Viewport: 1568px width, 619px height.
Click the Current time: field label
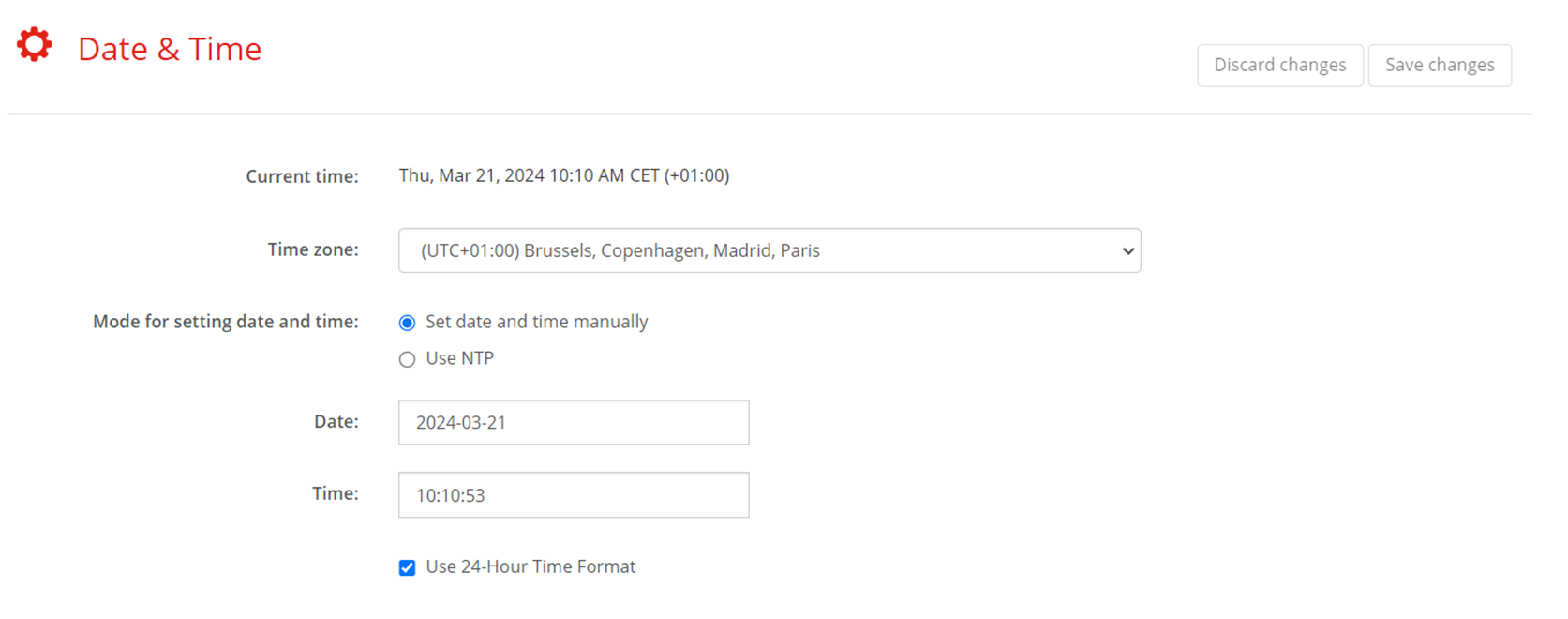(x=302, y=176)
